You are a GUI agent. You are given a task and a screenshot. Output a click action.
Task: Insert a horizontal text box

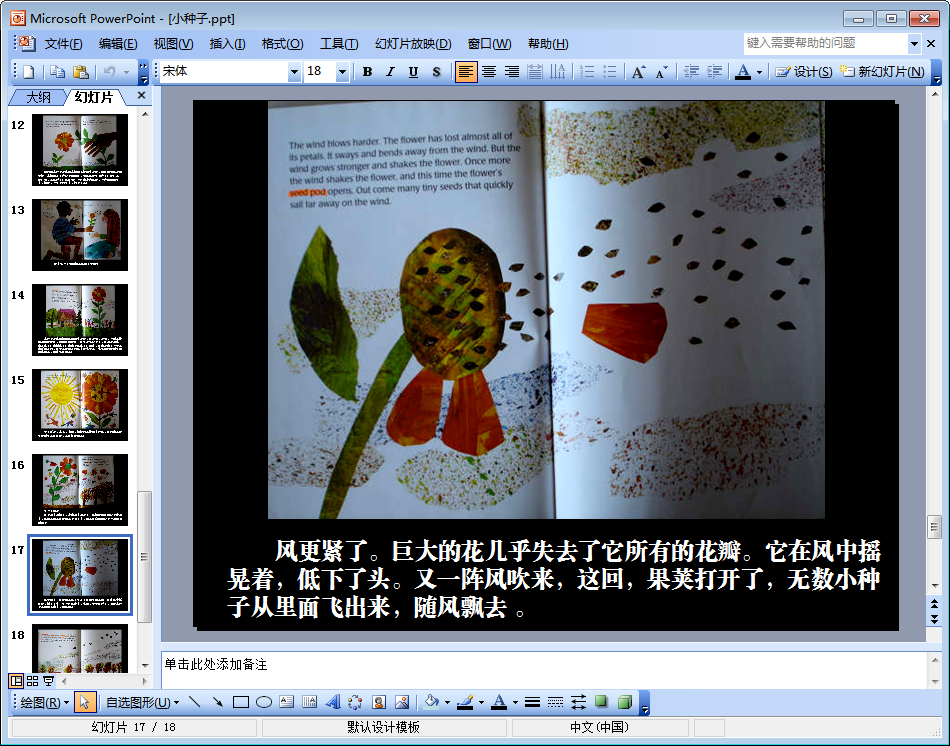(287, 702)
